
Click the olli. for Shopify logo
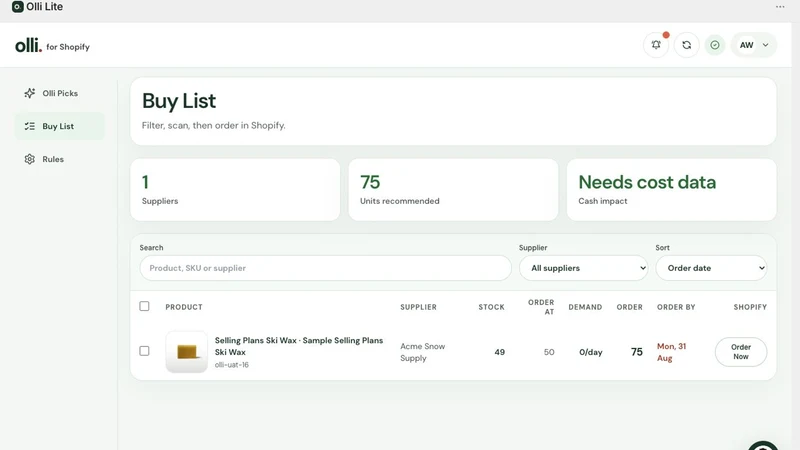pos(53,46)
